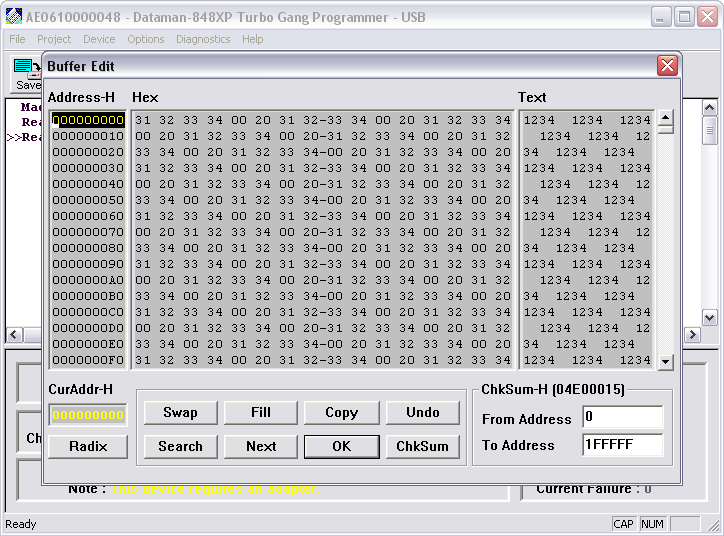
Task: Select address row 000000000
Action: (88, 120)
